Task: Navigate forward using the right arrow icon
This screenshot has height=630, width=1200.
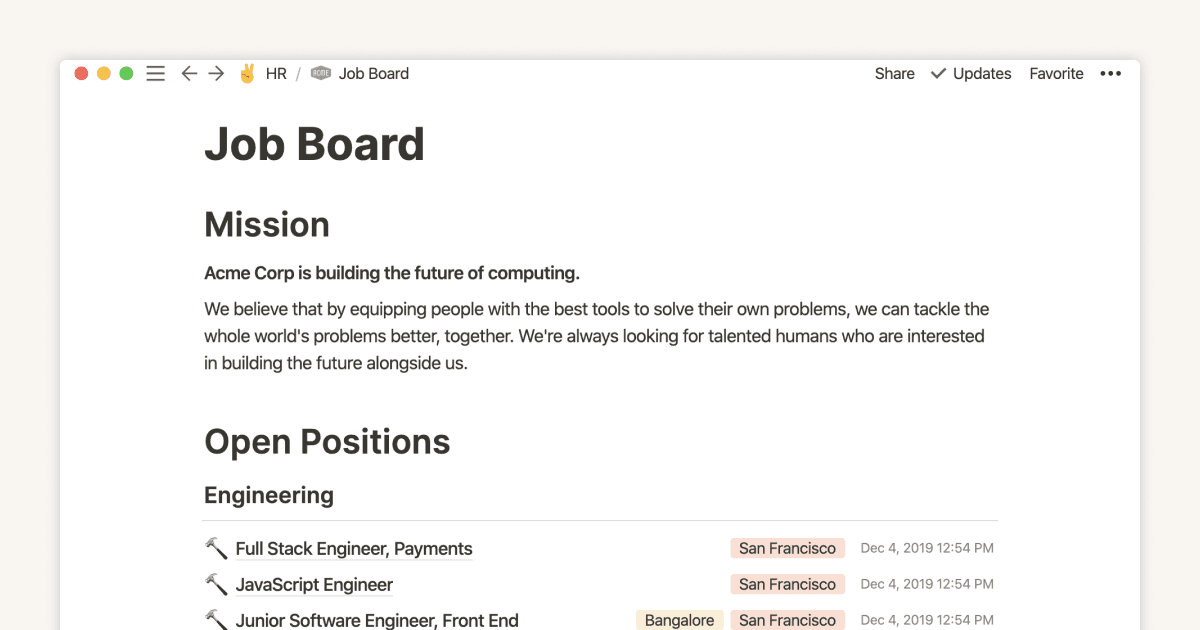Action: pos(216,73)
